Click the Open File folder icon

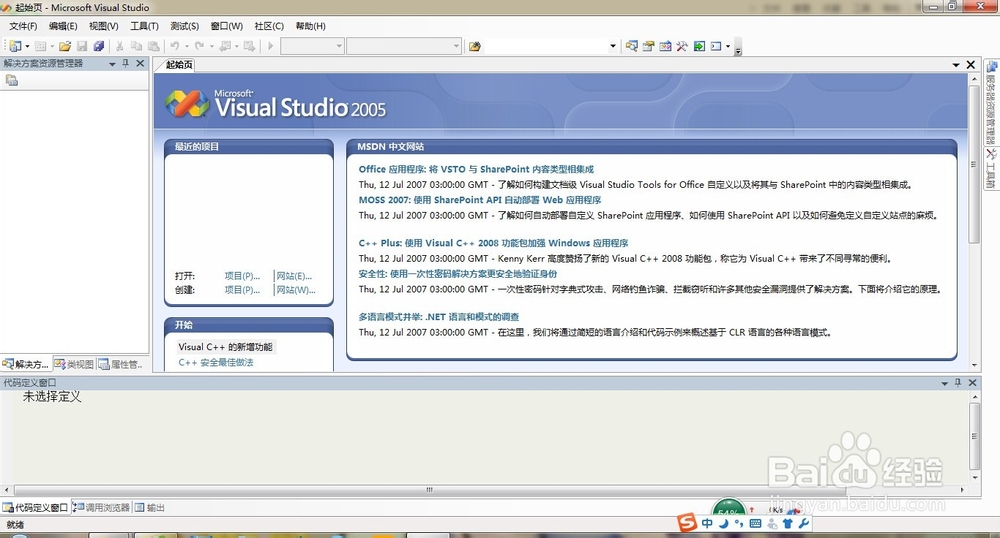64,46
